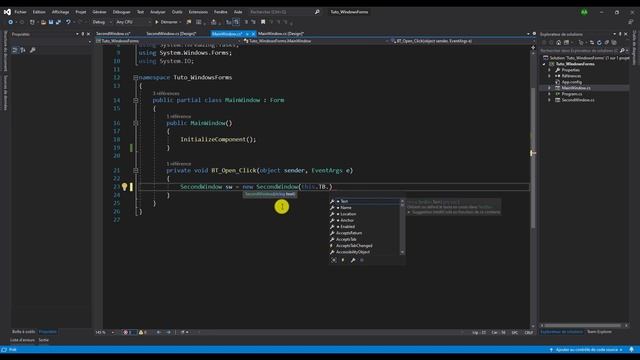The width and height of the screenshot is (640, 360).
Task: Collapse the namespace Tuto_WindowsForms code block
Action: pos(136,78)
